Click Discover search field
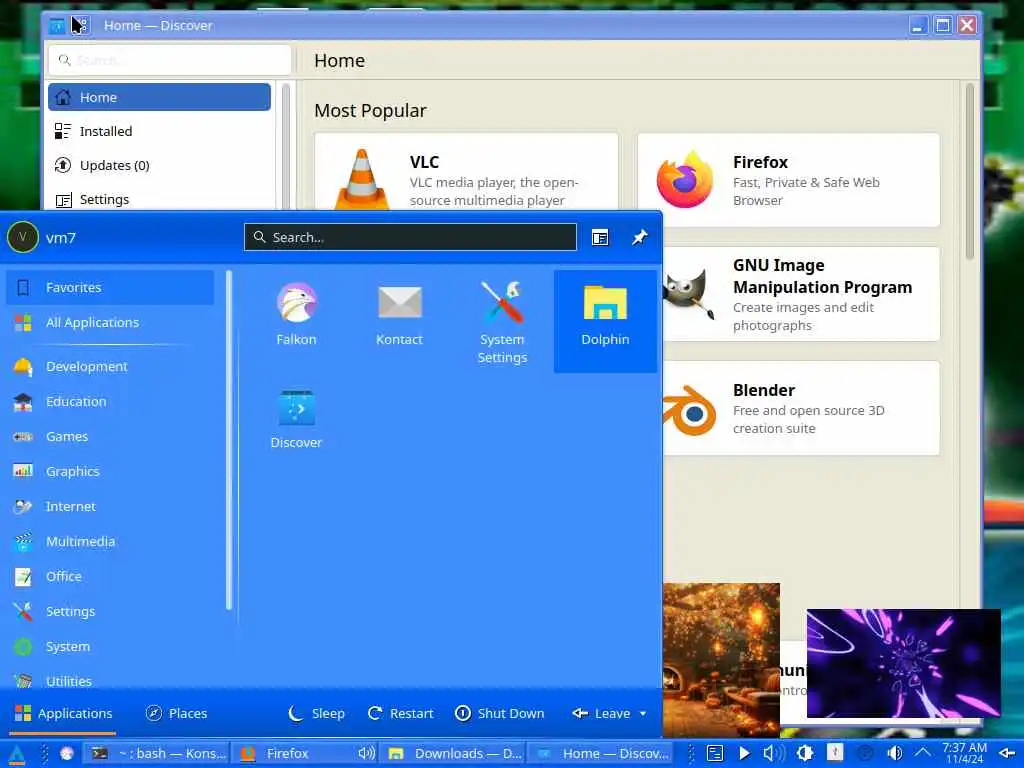The height and width of the screenshot is (768, 1024). click(170, 60)
